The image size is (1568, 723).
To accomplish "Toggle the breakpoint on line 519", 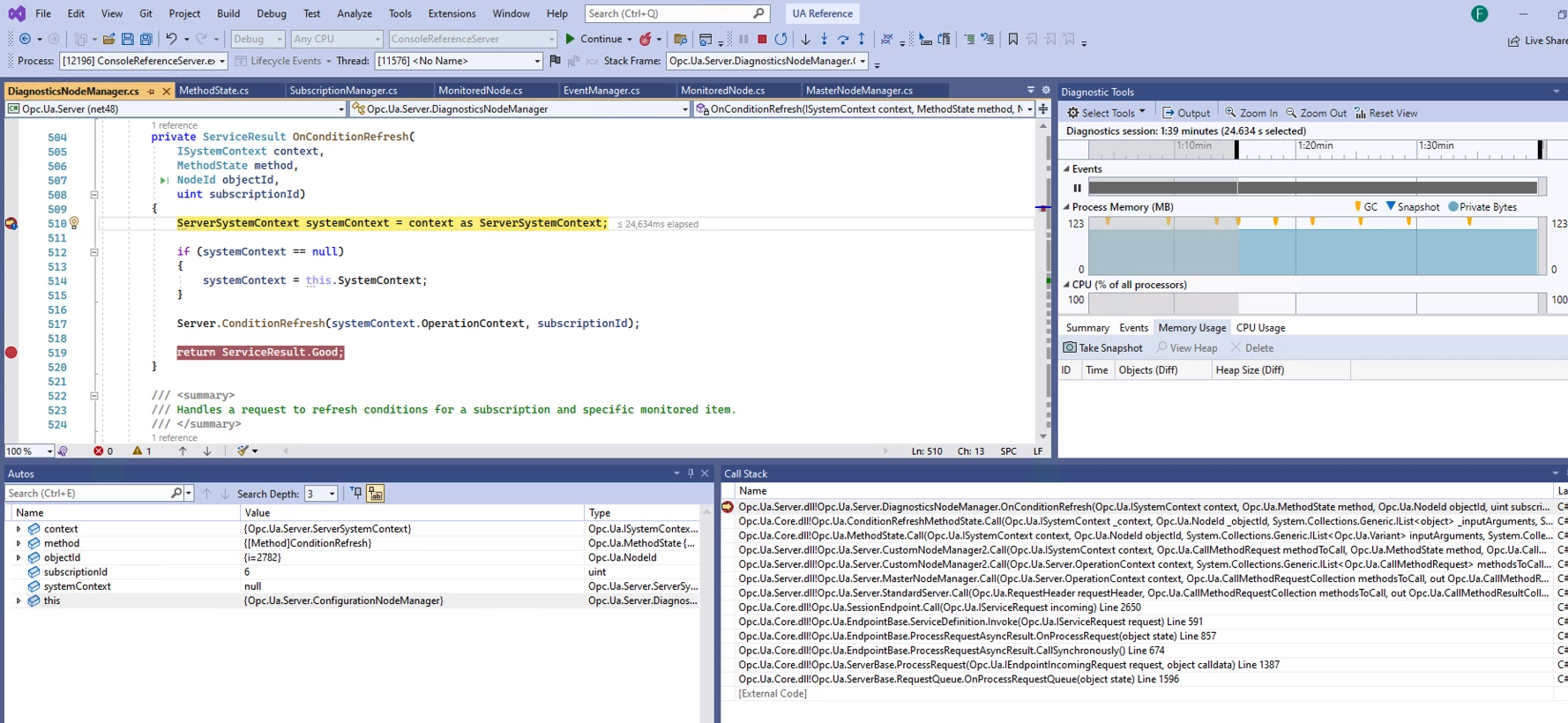I will pos(11,353).
